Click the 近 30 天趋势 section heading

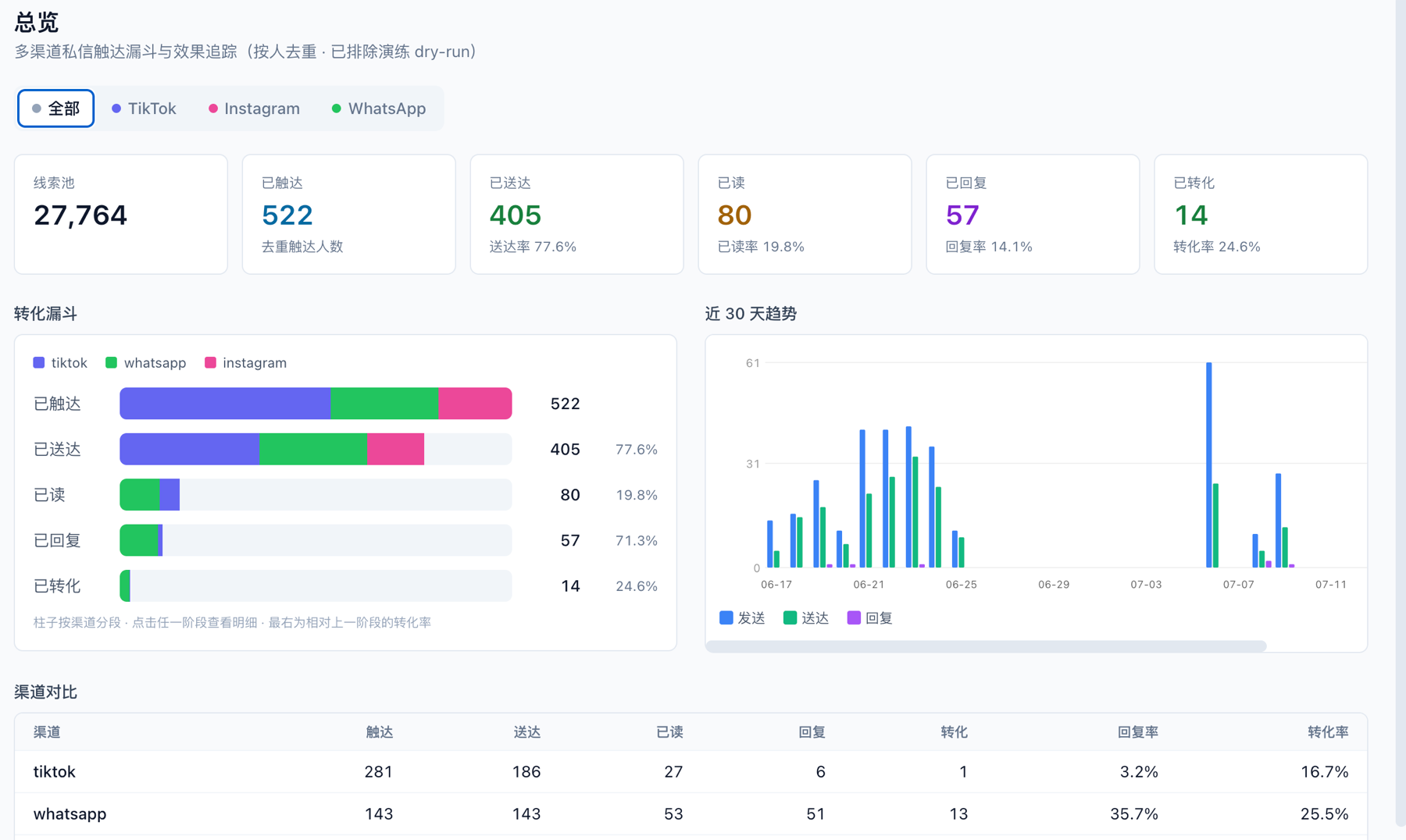pos(751,314)
